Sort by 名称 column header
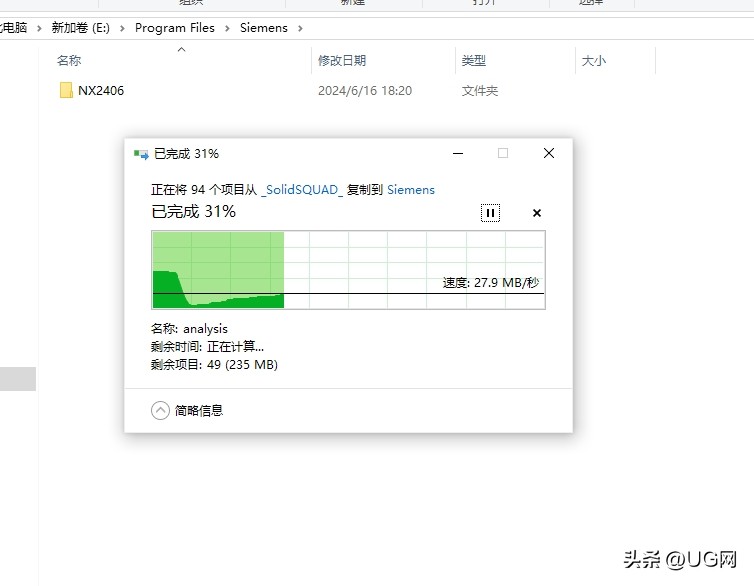 [x=69, y=61]
